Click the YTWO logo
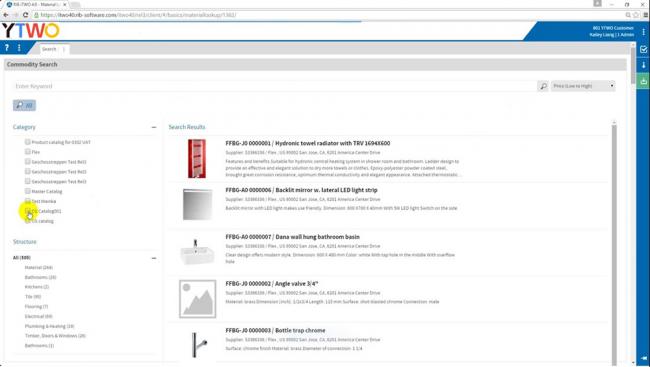This screenshot has height=367, width=650. (31, 31)
